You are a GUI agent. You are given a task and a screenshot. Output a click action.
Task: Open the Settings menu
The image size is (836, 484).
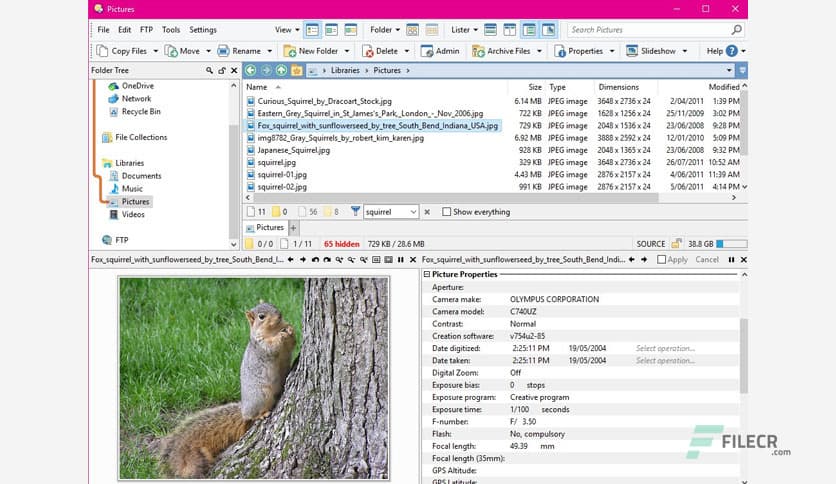coord(203,30)
